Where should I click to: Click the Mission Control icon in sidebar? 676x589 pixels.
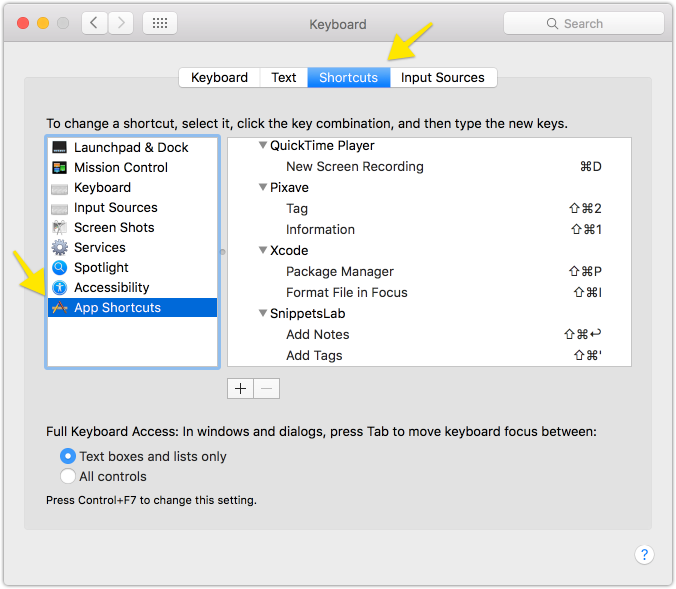[59, 167]
